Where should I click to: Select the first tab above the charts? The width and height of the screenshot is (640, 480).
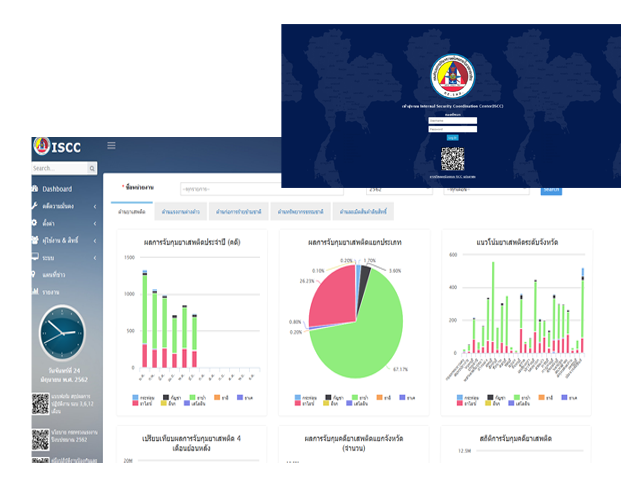133,211
